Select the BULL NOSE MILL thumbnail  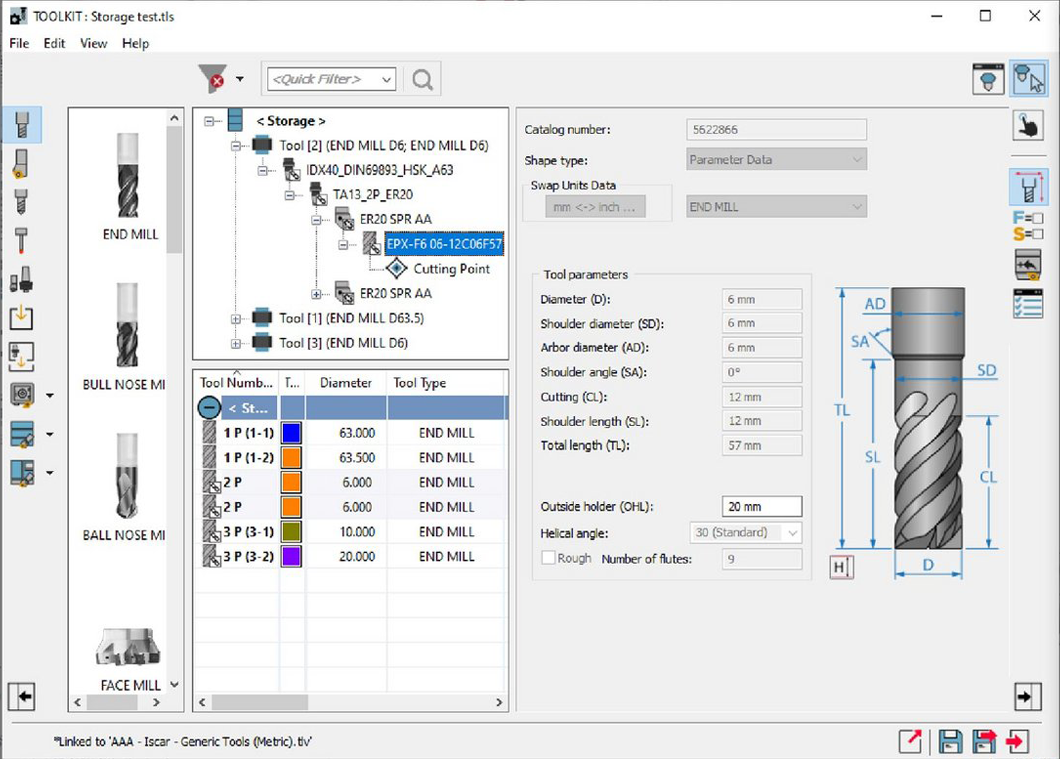coord(126,337)
